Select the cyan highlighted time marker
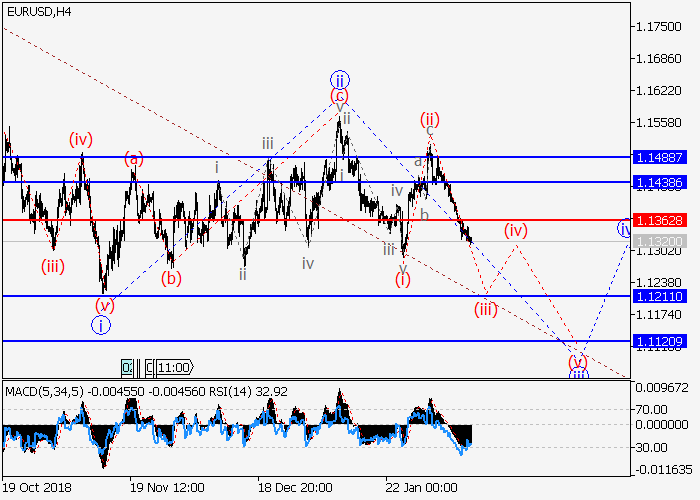Image resolution: width=700 pixels, height=500 pixels. 127,367
